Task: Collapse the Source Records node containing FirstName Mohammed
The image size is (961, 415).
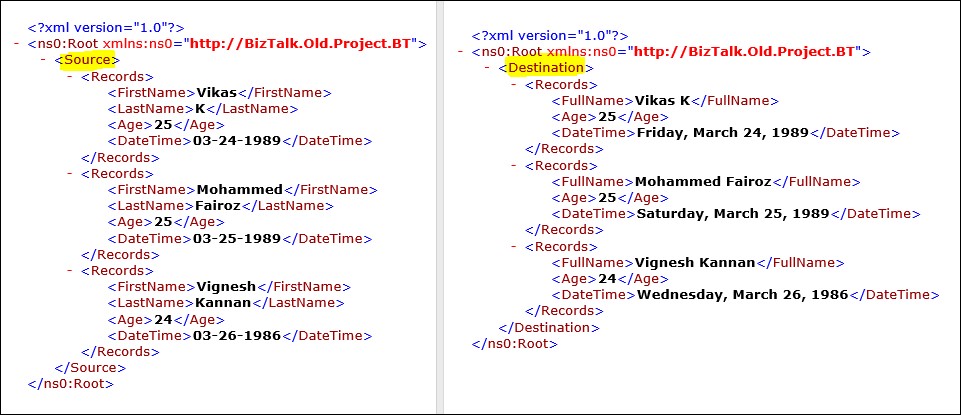Action: pyautogui.click(x=70, y=173)
